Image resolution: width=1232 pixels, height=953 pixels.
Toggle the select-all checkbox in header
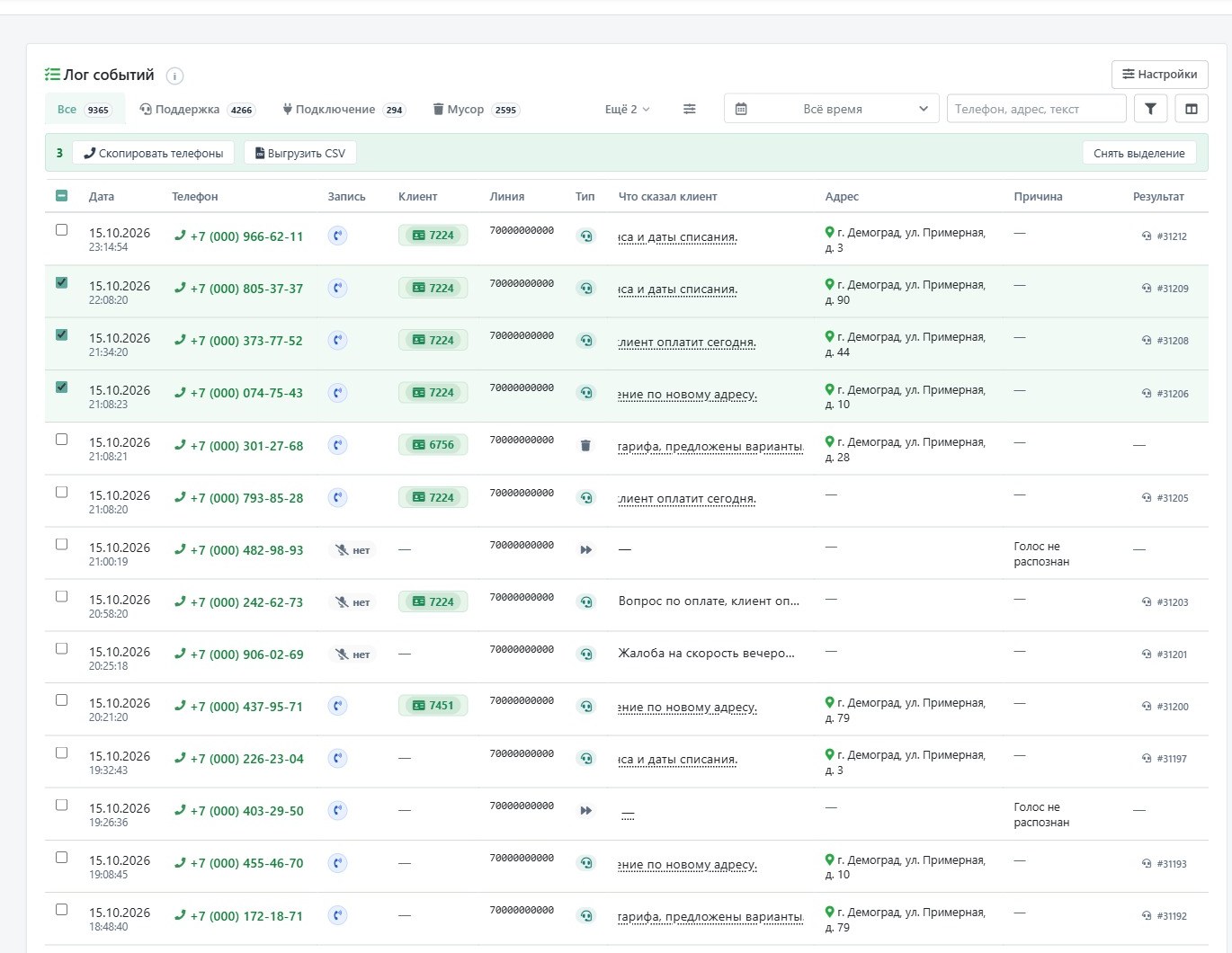coord(61,196)
